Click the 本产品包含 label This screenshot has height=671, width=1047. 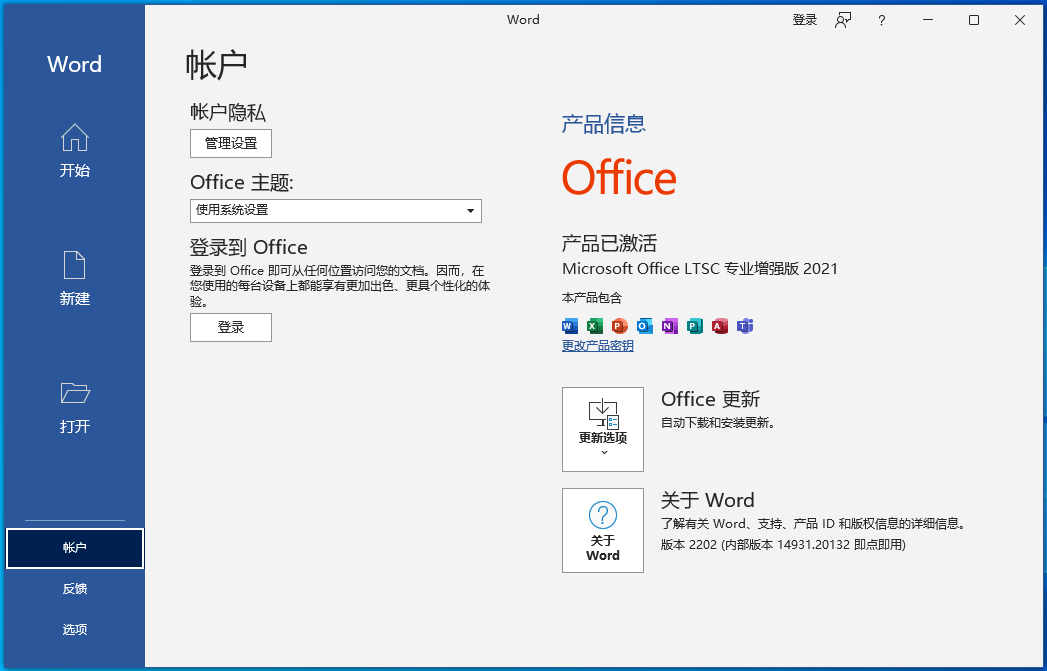tap(592, 298)
